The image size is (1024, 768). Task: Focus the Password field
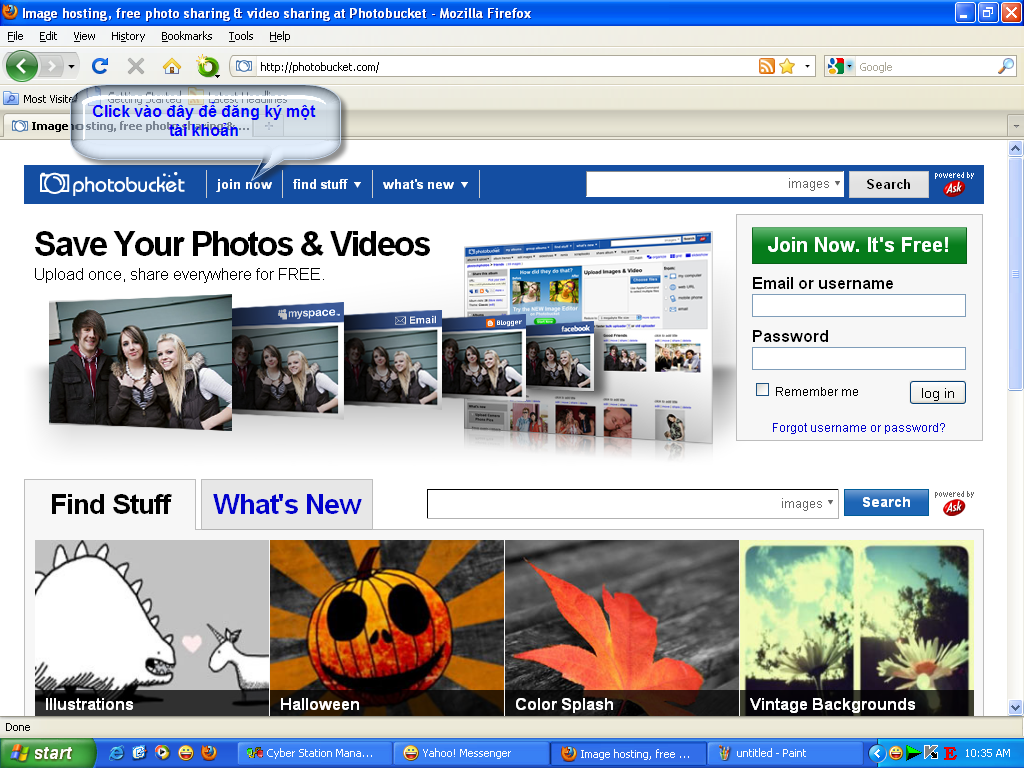coord(859,359)
